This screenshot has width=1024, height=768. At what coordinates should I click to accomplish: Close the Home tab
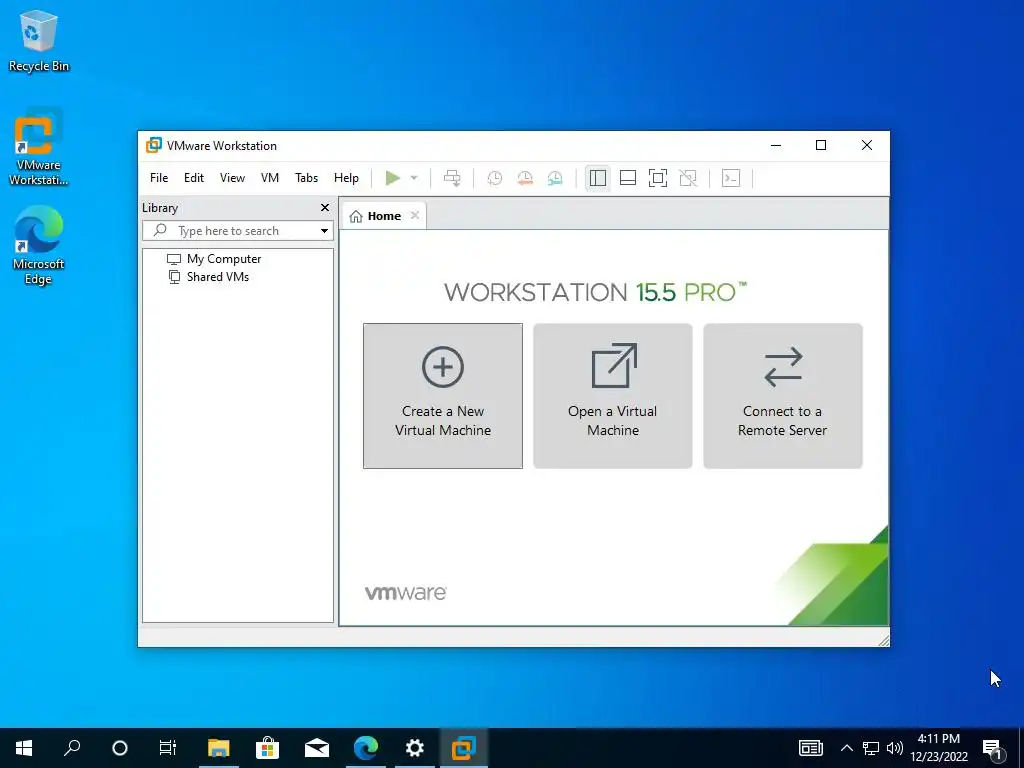[415, 216]
